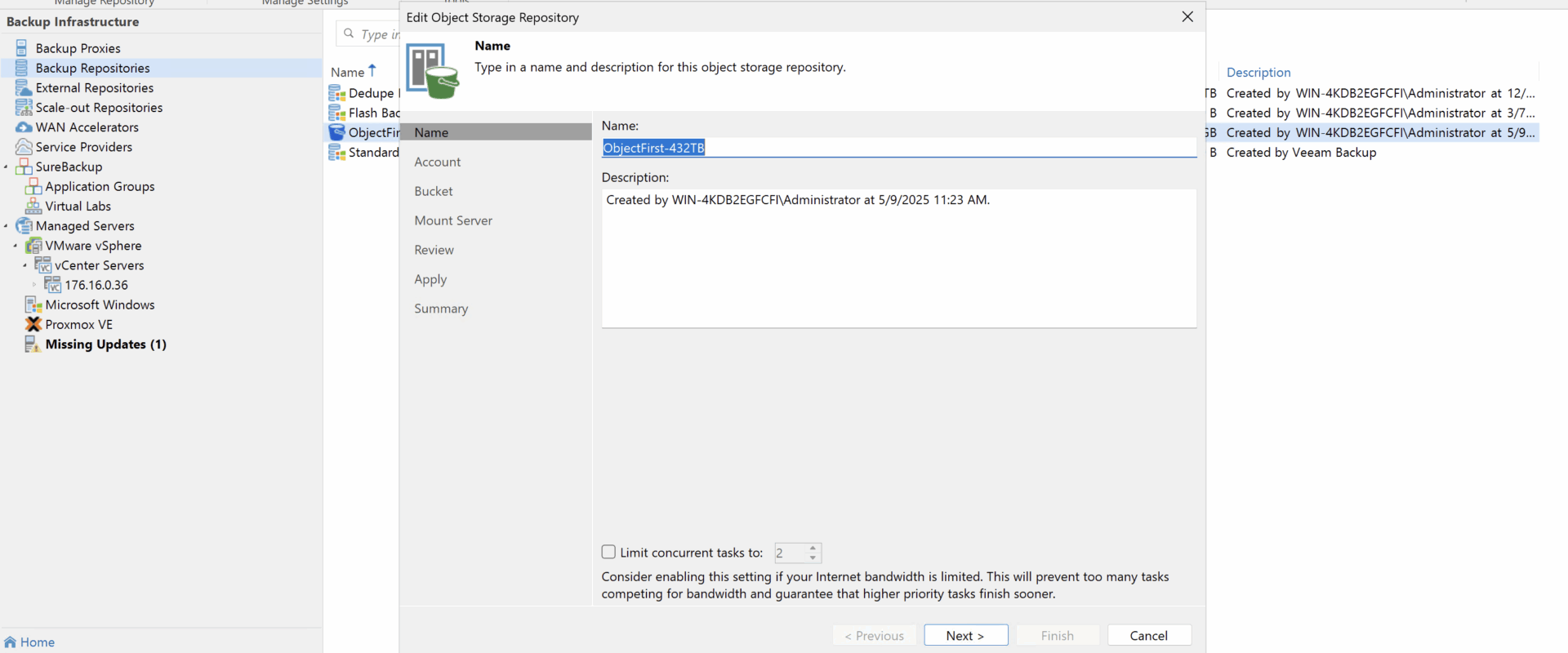This screenshot has width=1568, height=653.
Task: Decrease concurrent tasks spinner value
Action: click(x=813, y=557)
